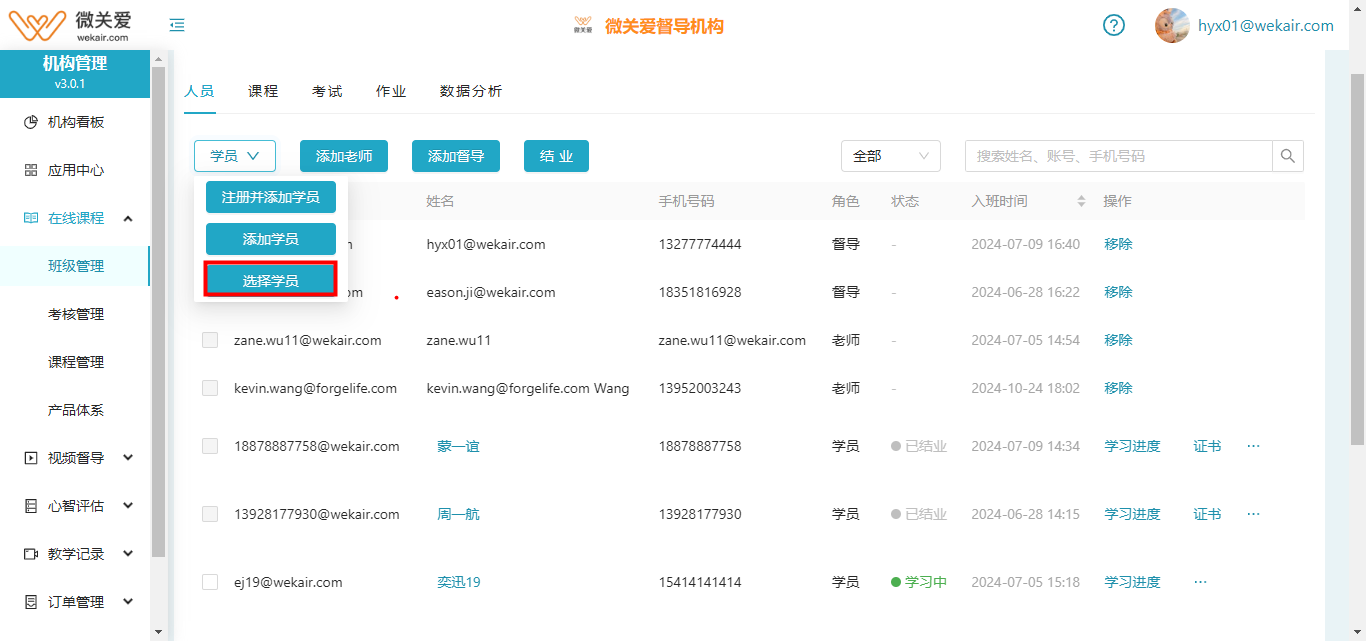Click sidebar scrollbar up arrow

[158, 59]
